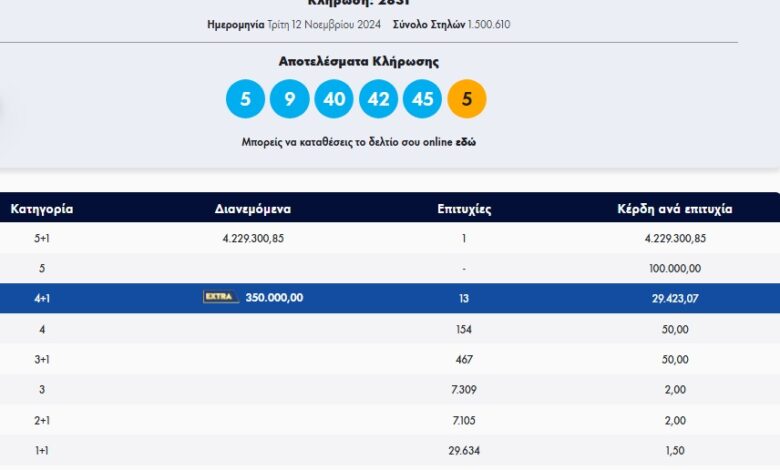
Task: Select the 100.000,00 prize in row 5
Action: (x=675, y=268)
